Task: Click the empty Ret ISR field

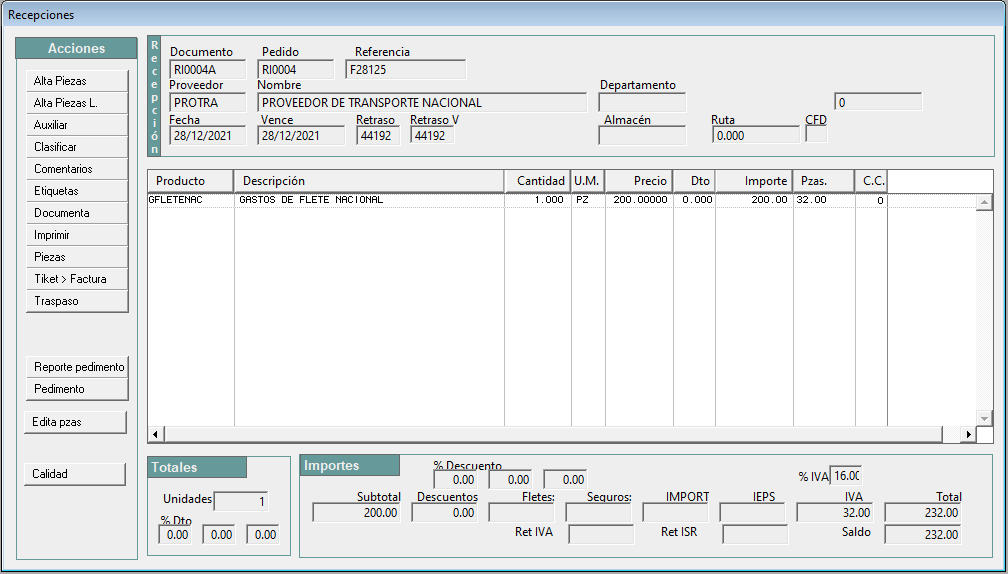Action: click(755, 535)
